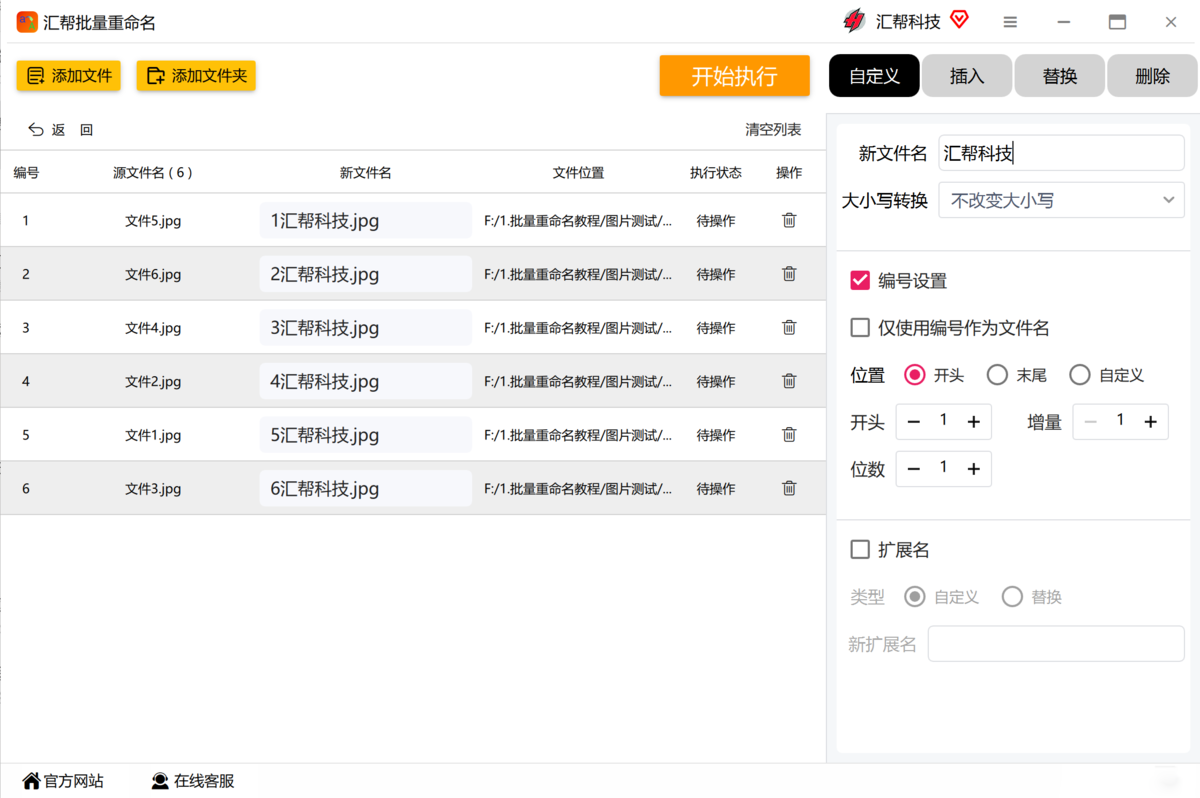Viewport: 1200px width, 798px height.
Task: Remove 文件3.jpg using its trash icon
Action: click(789, 489)
